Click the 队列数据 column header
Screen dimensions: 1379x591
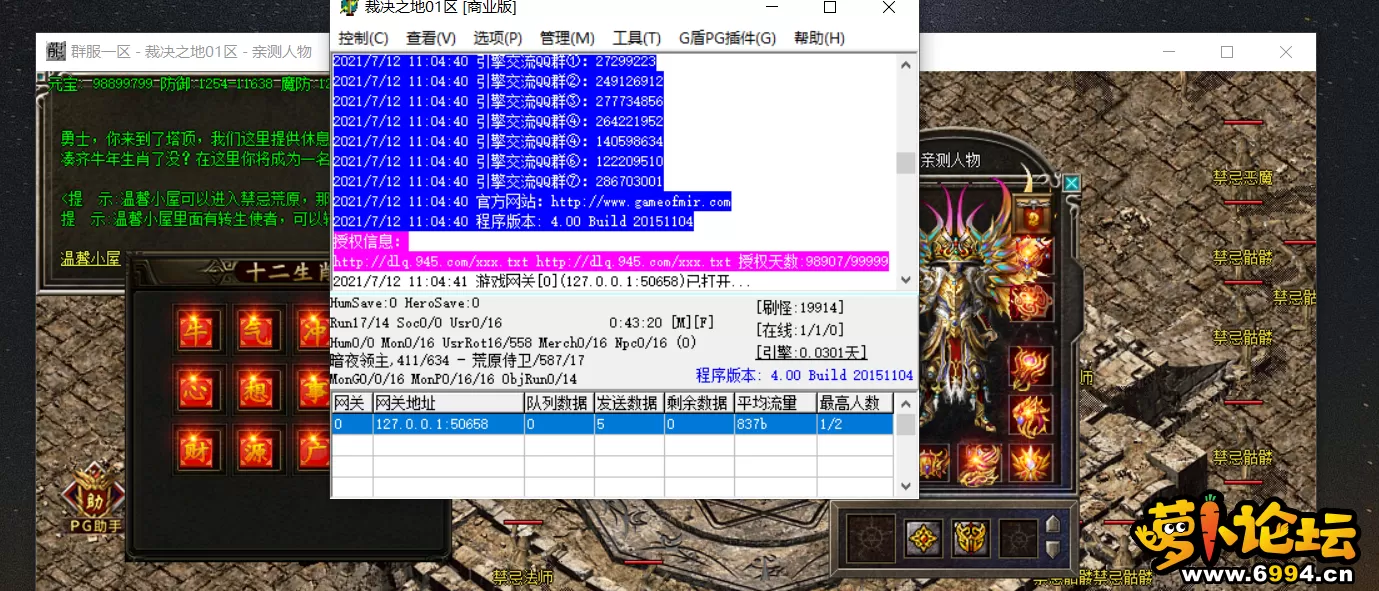click(x=558, y=403)
